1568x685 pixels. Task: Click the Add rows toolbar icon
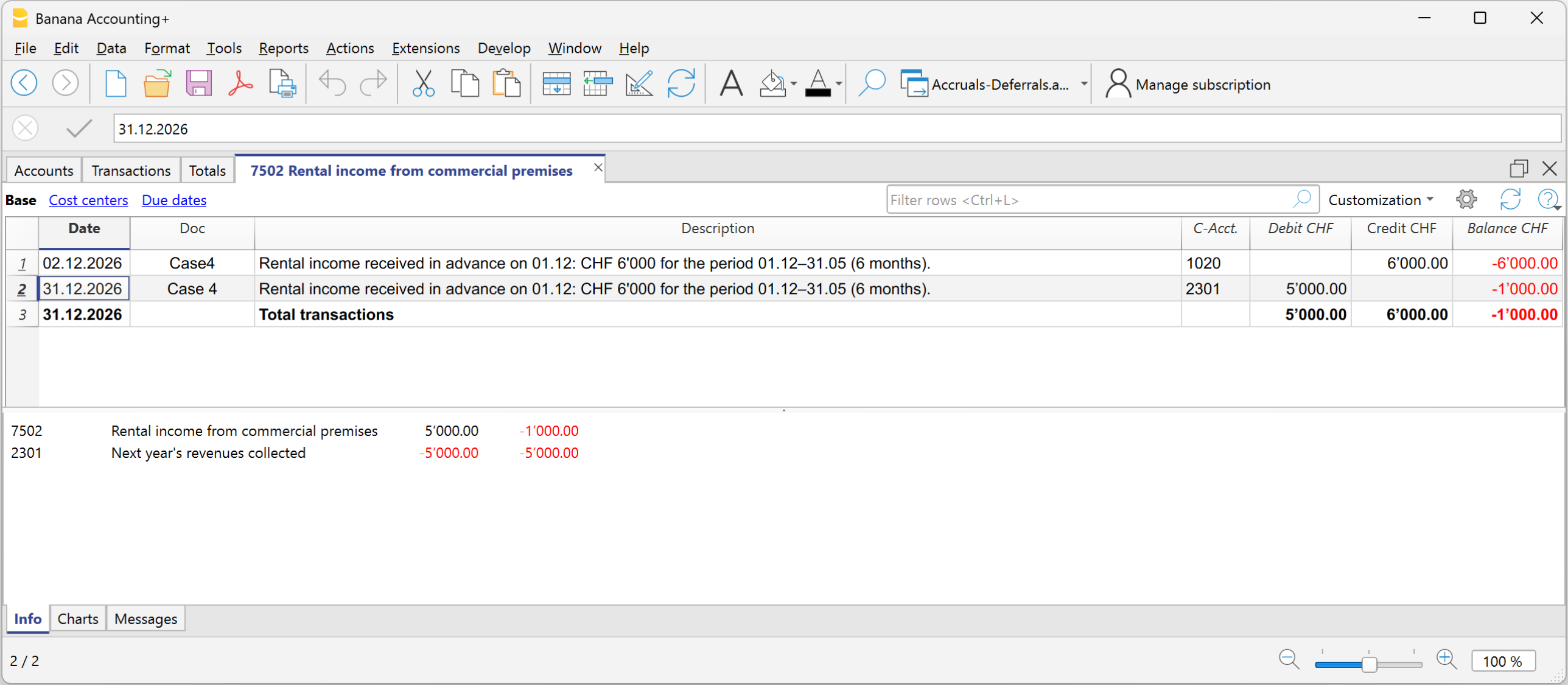pos(556,83)
